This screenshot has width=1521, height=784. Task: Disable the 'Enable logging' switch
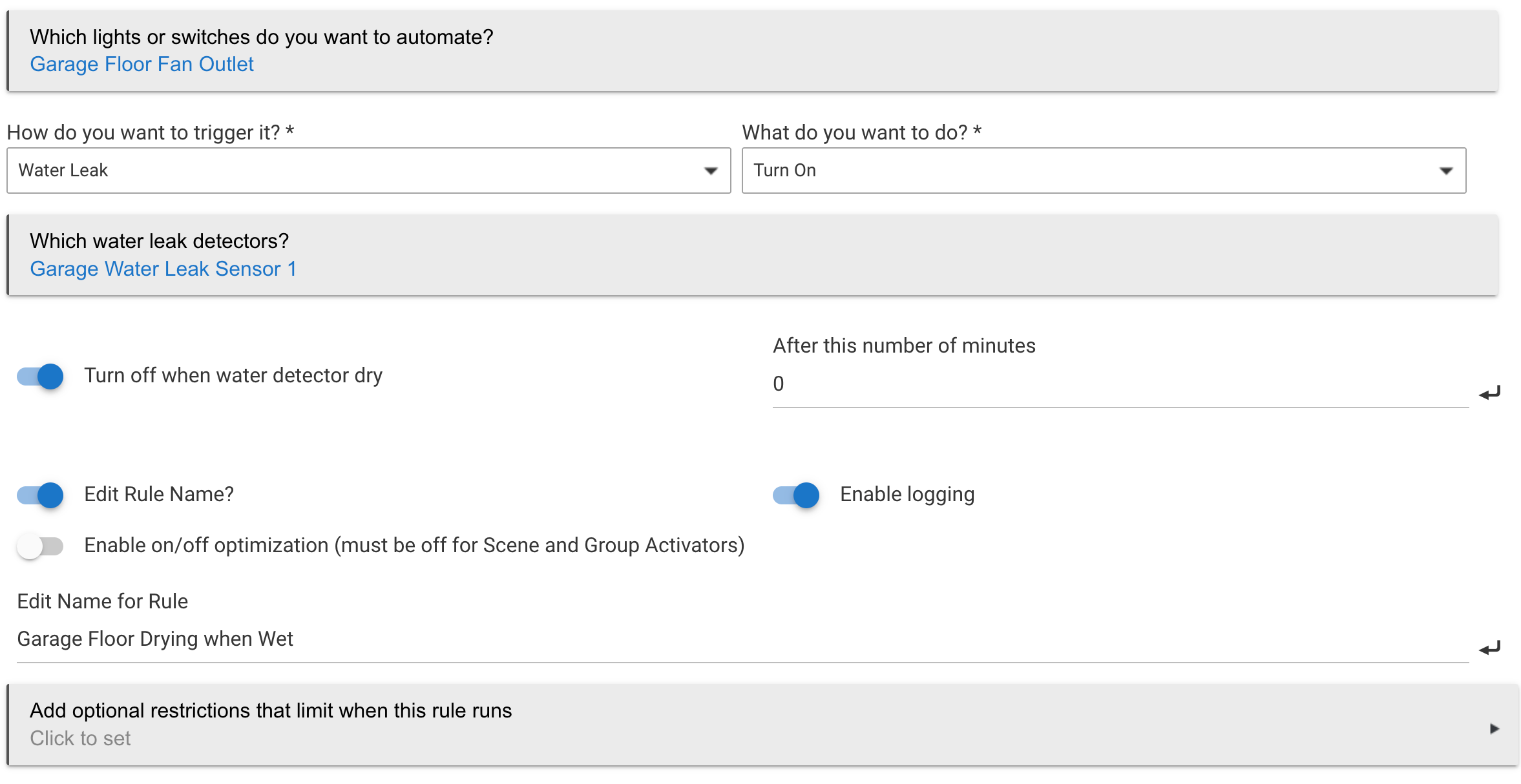tap(796, 495)
